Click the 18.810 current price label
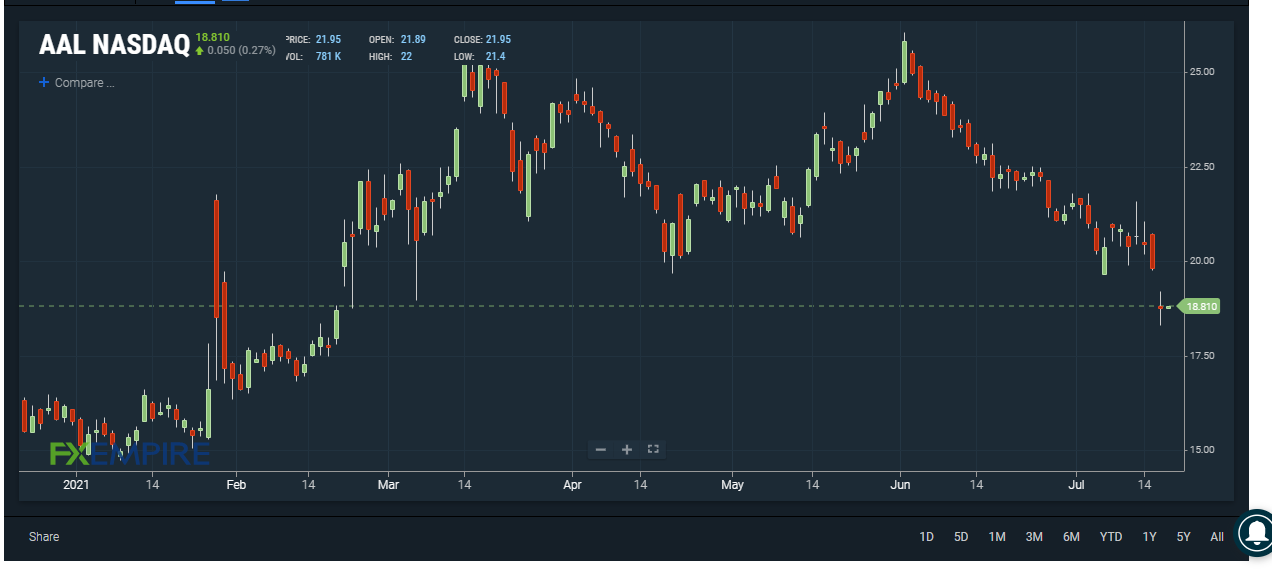This screenshot has width=1272, height=574. [212, 37]
